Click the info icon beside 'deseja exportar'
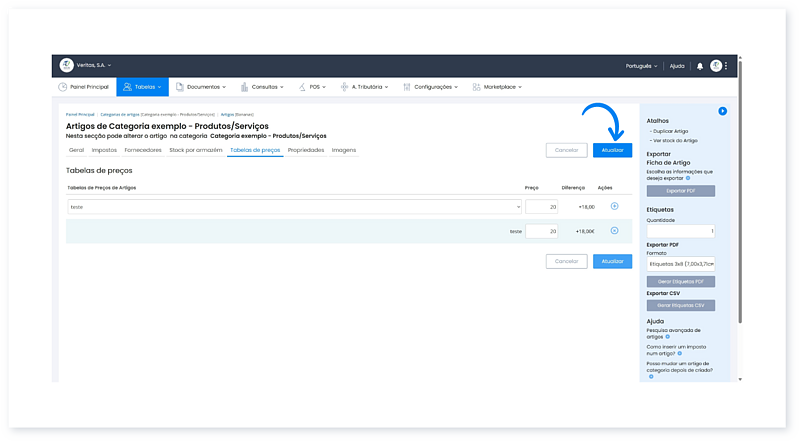 point(688,178)
